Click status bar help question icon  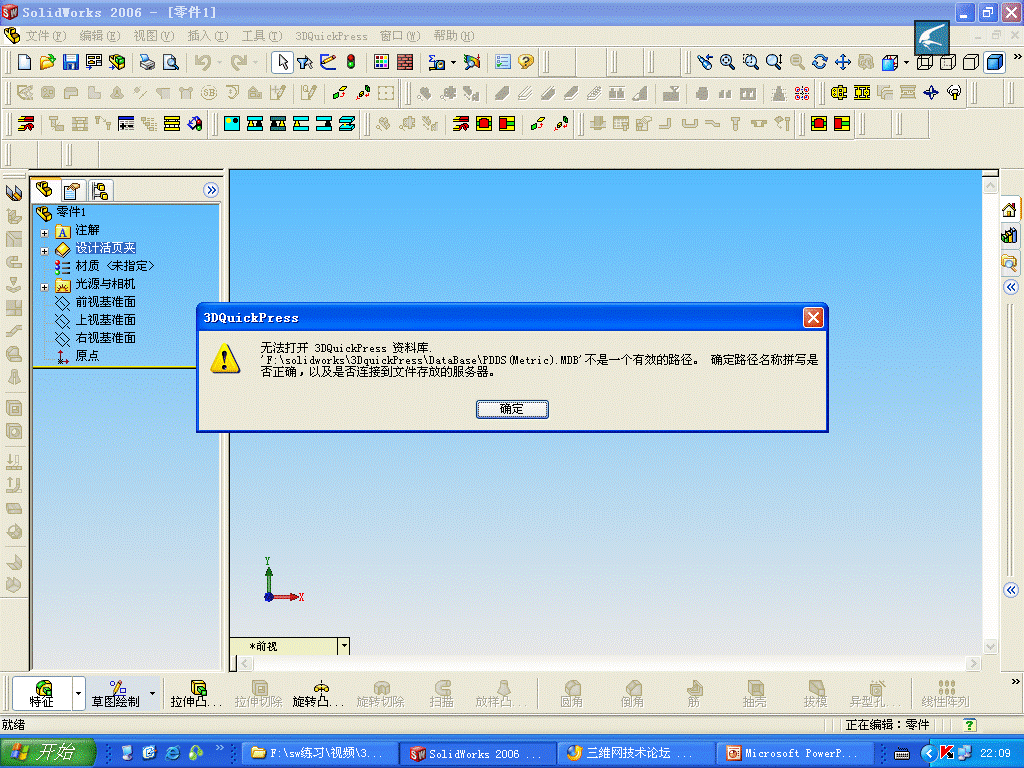[970, 724]
